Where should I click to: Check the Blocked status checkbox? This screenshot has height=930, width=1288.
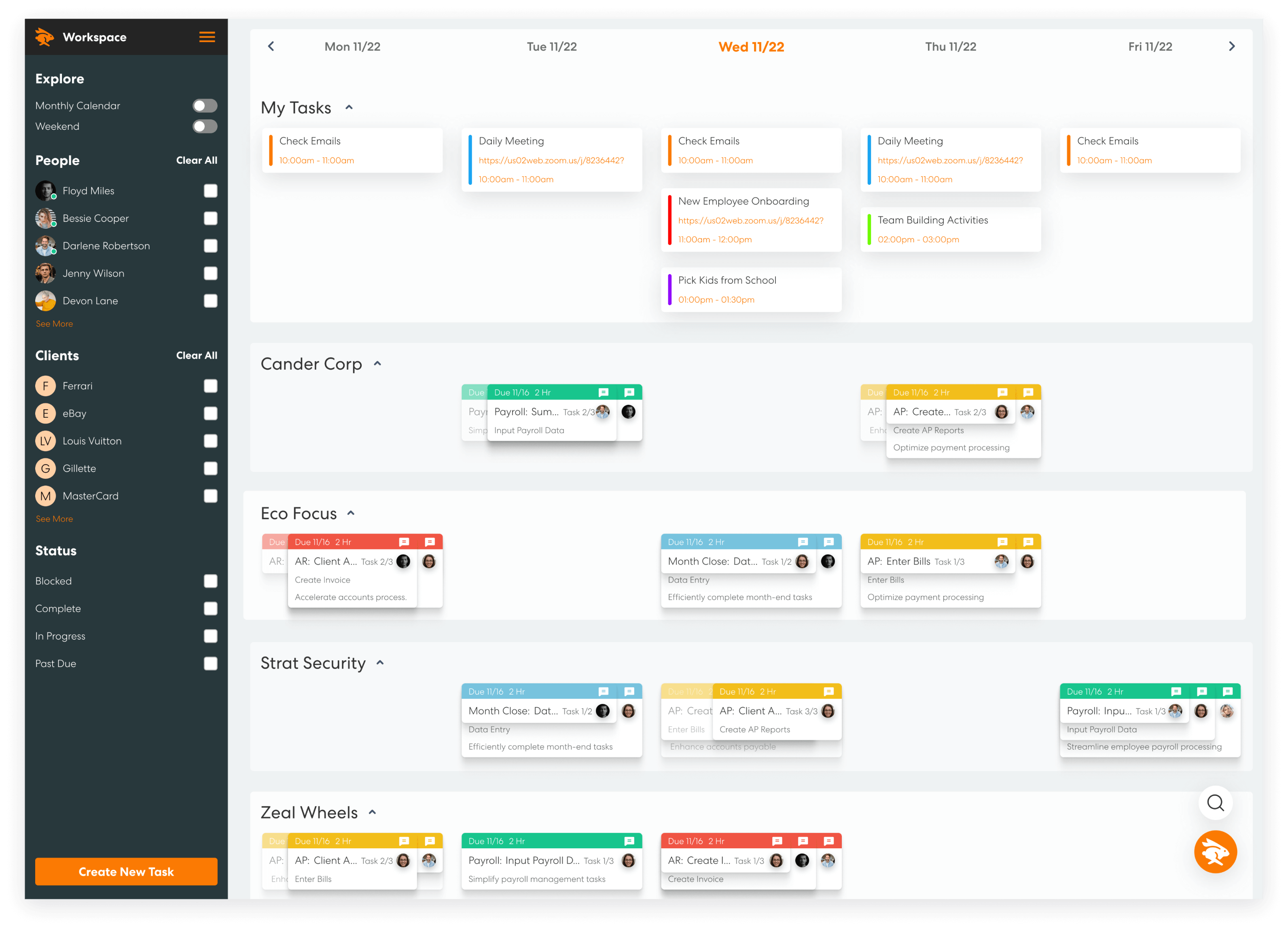click(211, 581)
